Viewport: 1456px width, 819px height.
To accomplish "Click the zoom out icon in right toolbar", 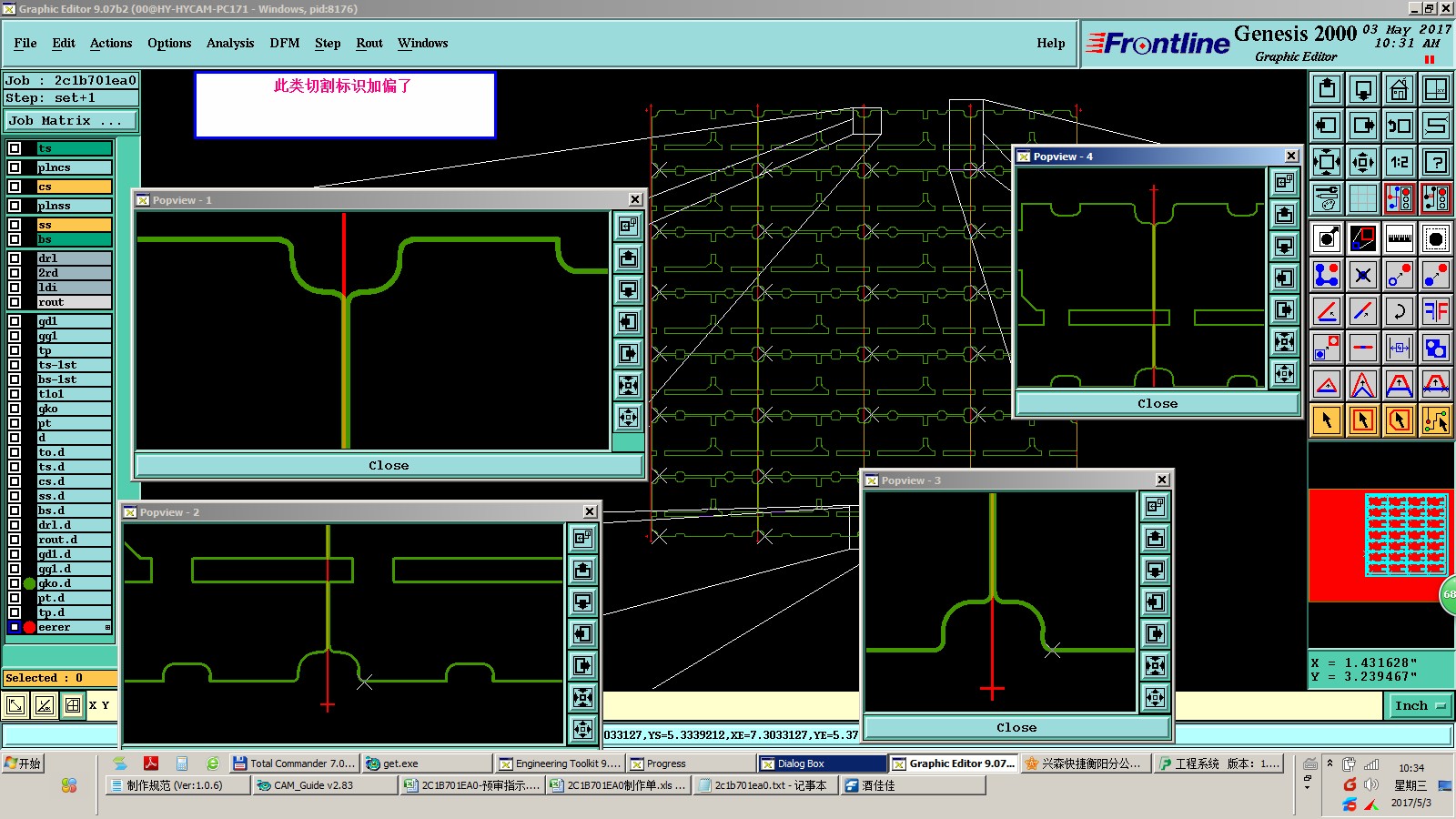I will [x=1363, y=162].
